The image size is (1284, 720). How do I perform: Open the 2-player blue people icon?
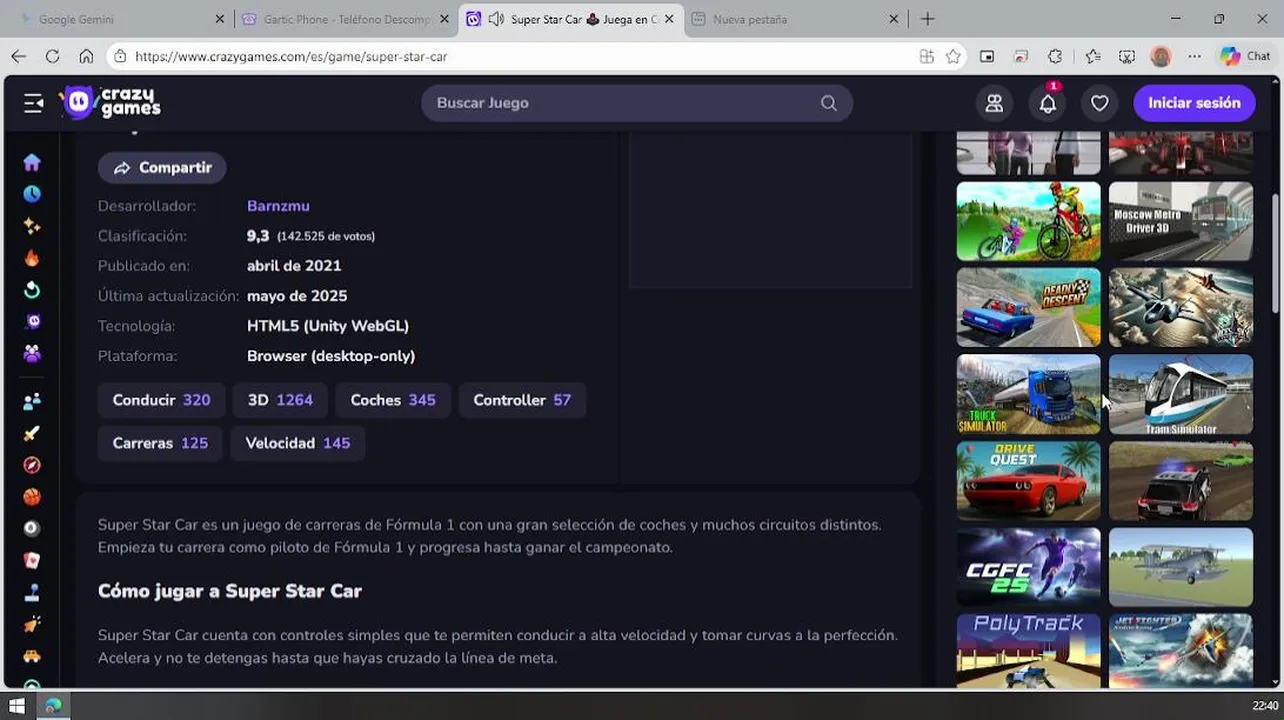coord(32,401)
